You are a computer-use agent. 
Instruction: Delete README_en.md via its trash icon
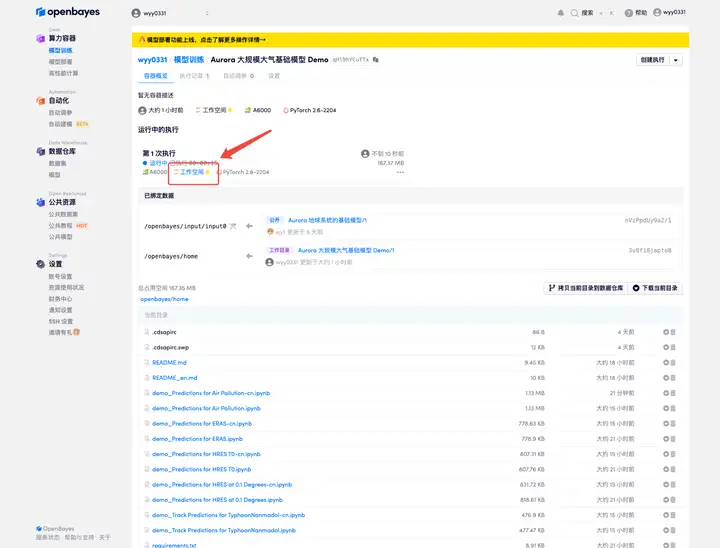pos(673,378)
